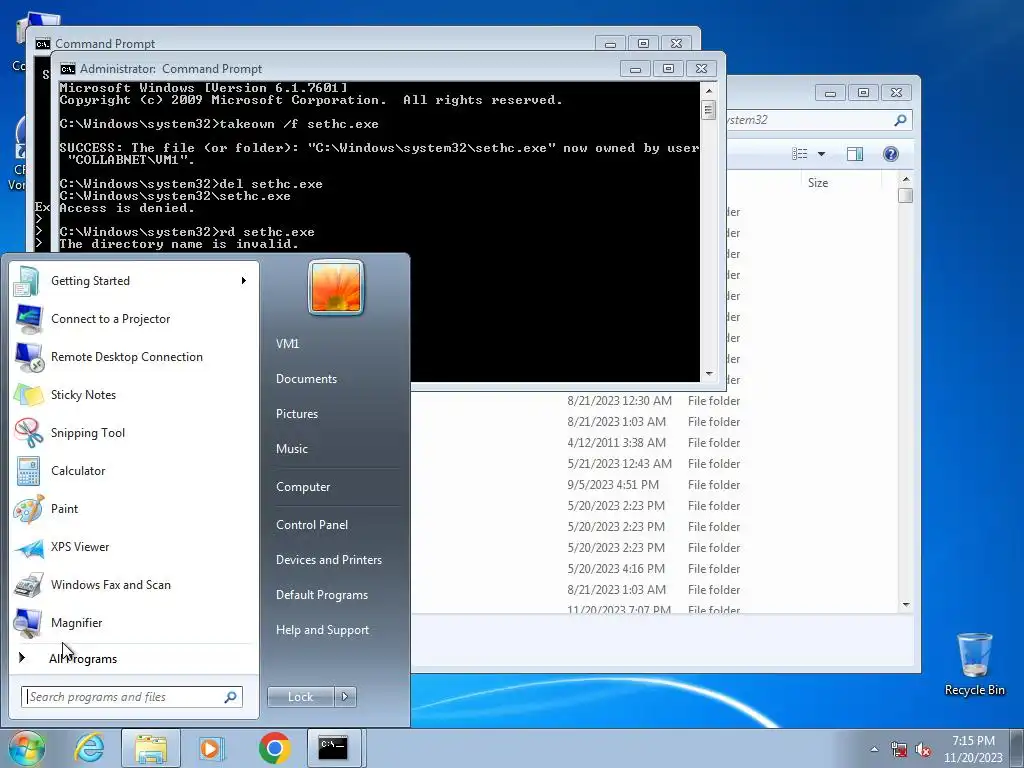Open Pictures from the Start menu
The image size is (1024, 768).
click(296, 414)
